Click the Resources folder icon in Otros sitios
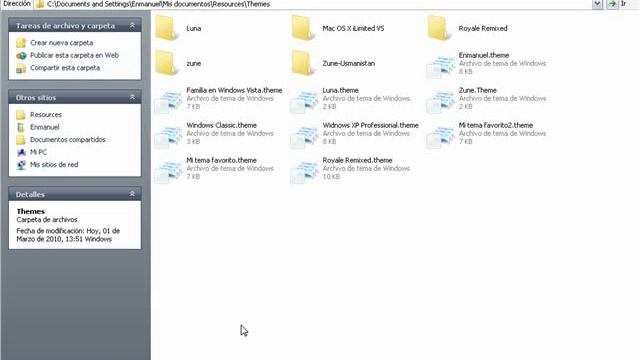The width and height of the screenshot is (640, 360). [21, 115]
